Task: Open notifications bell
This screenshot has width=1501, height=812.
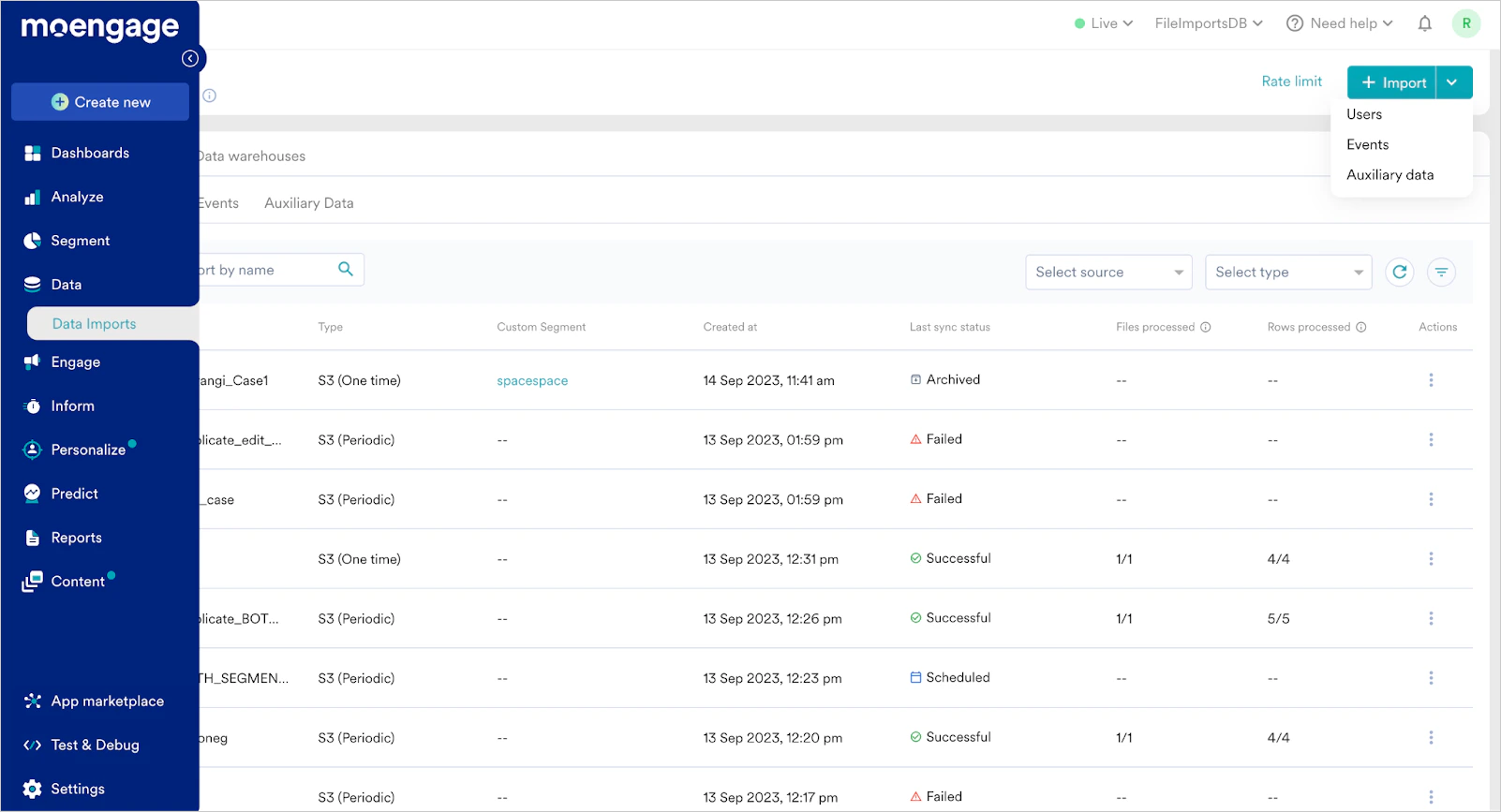Action: tap(1424, 23)
